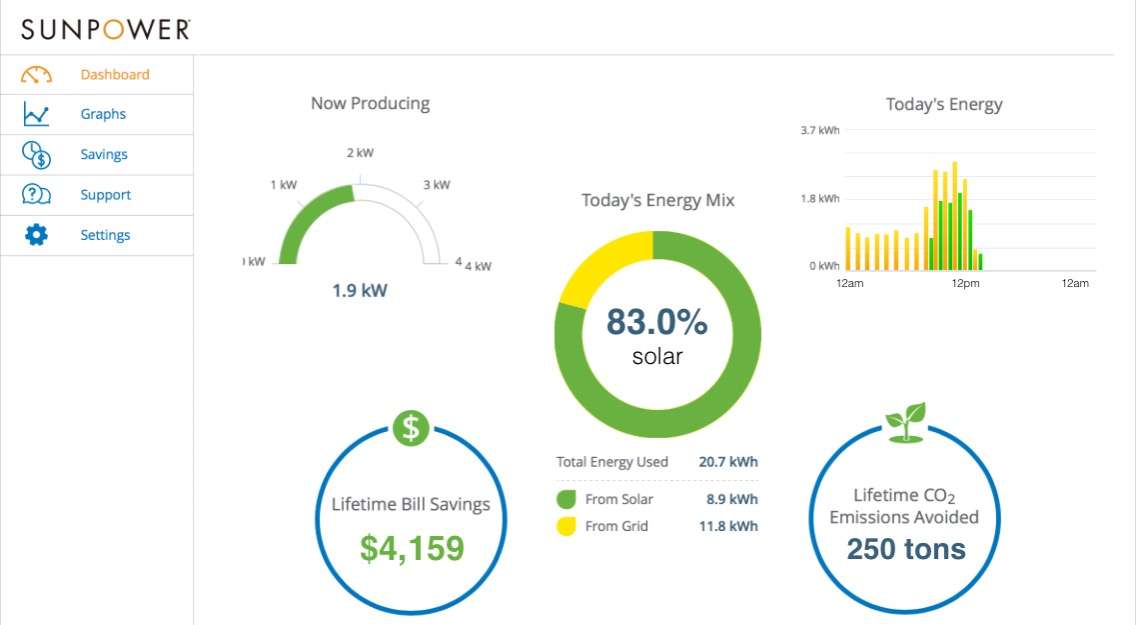Open the Dashboard menu item
The height and width of the screenshot is (625, 1136).
click(115, 75)
